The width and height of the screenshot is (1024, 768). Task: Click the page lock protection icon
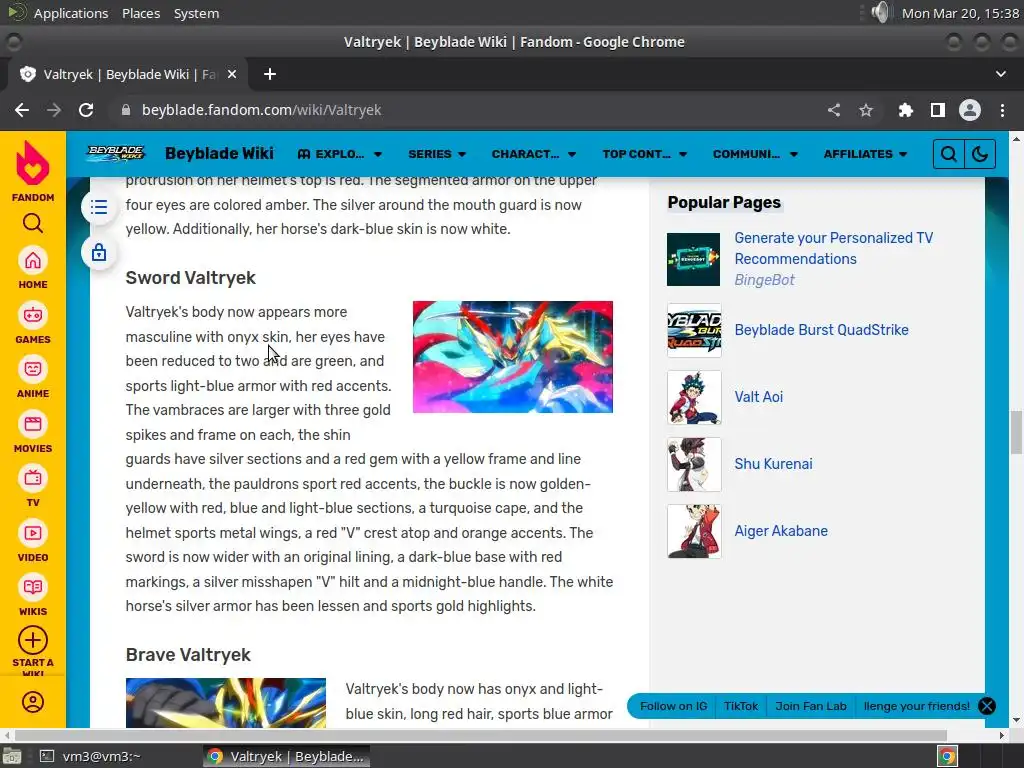click(99, 252)
